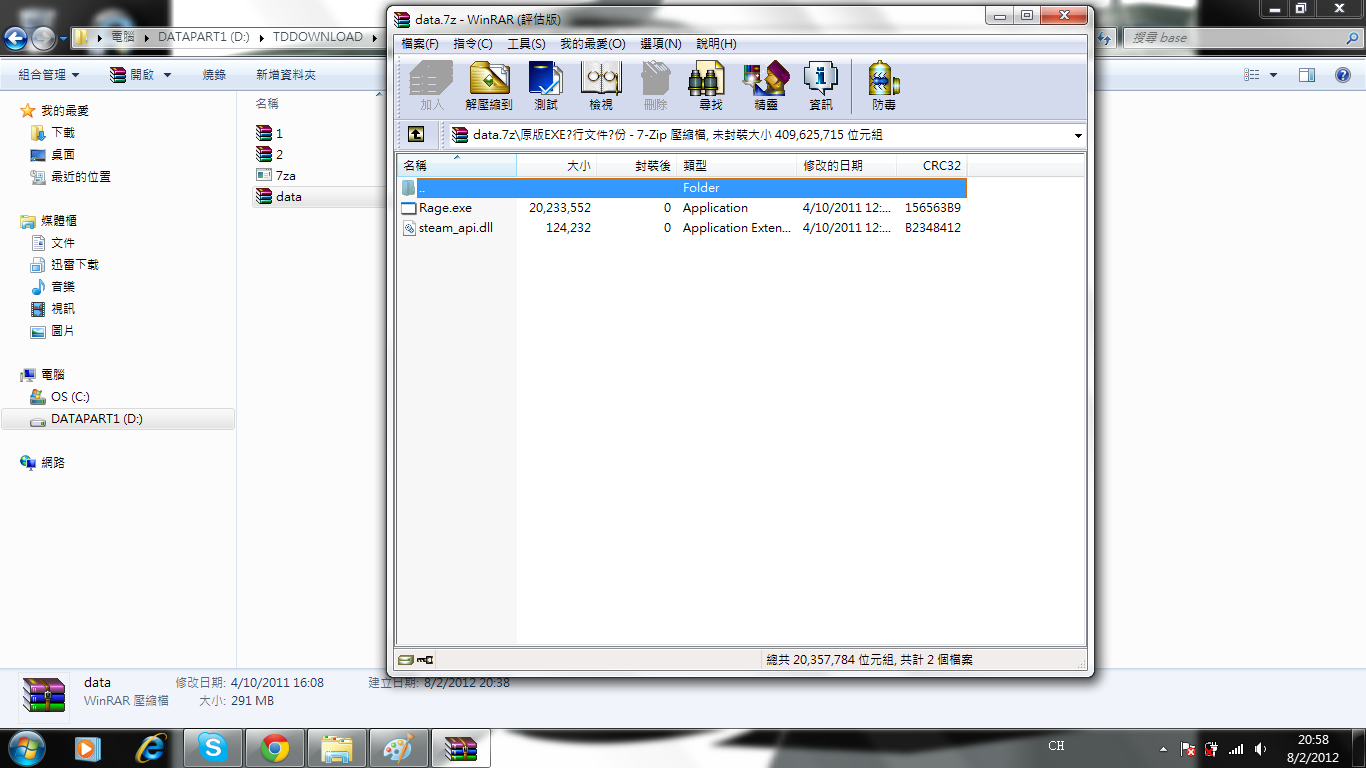Select the 7za file in Explorer
Image resolution: width=1366 pixels, height=768 pixels.
click(276, 175)
